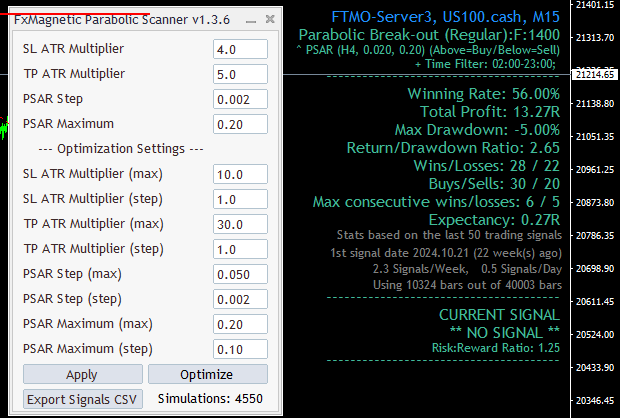Select the PSAR Step (step) field
The height and width of the screenshot is (418, 620).
point(240,299)
